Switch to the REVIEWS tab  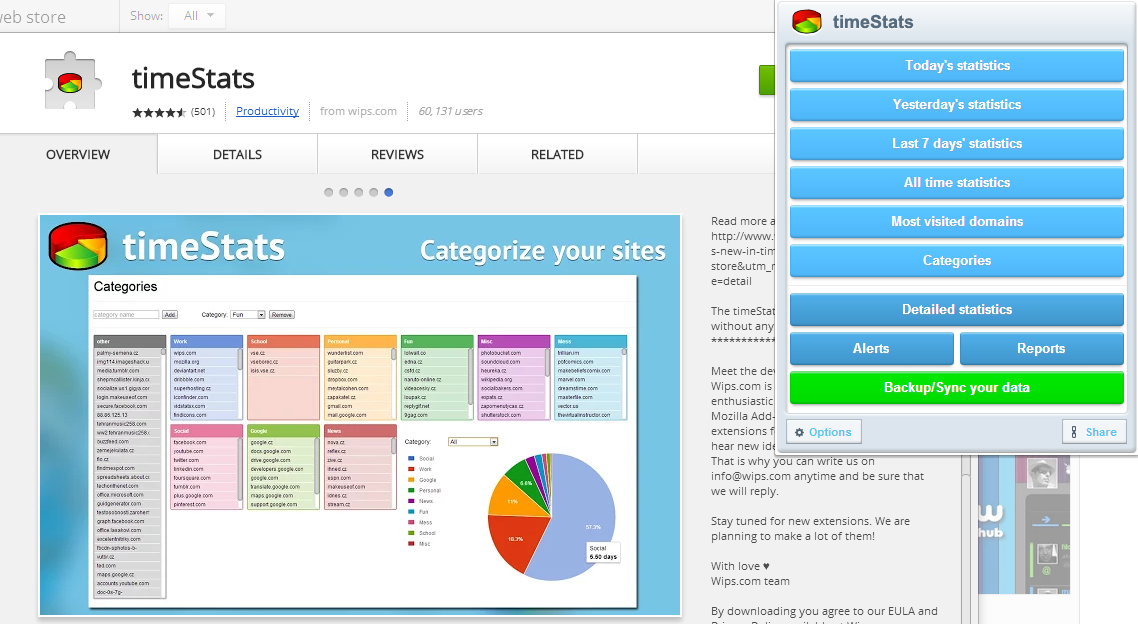[397, 155]
